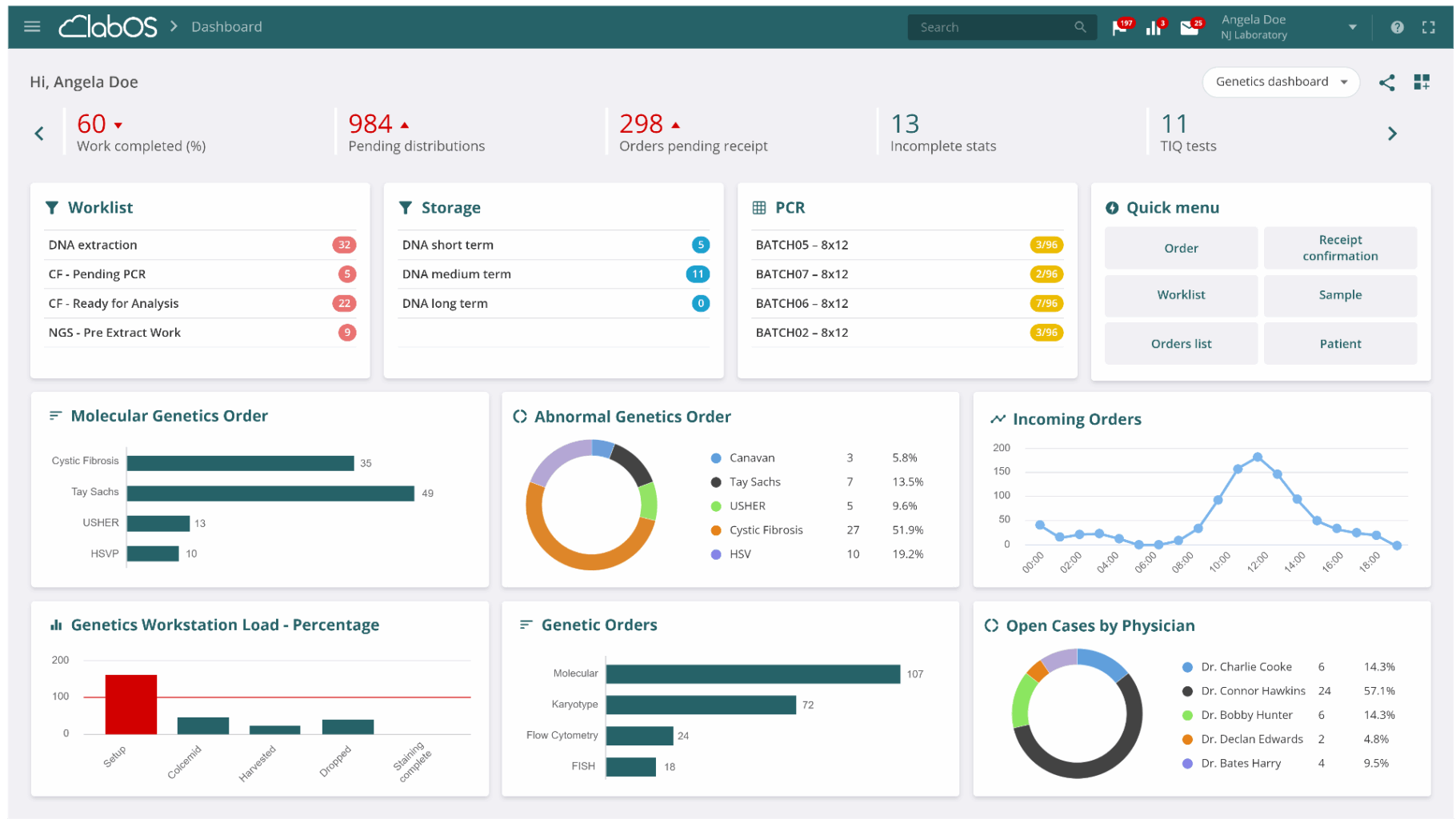Click the Dashboard breadcrumb
Screen dimensions: 1456x819
[226, 27]
